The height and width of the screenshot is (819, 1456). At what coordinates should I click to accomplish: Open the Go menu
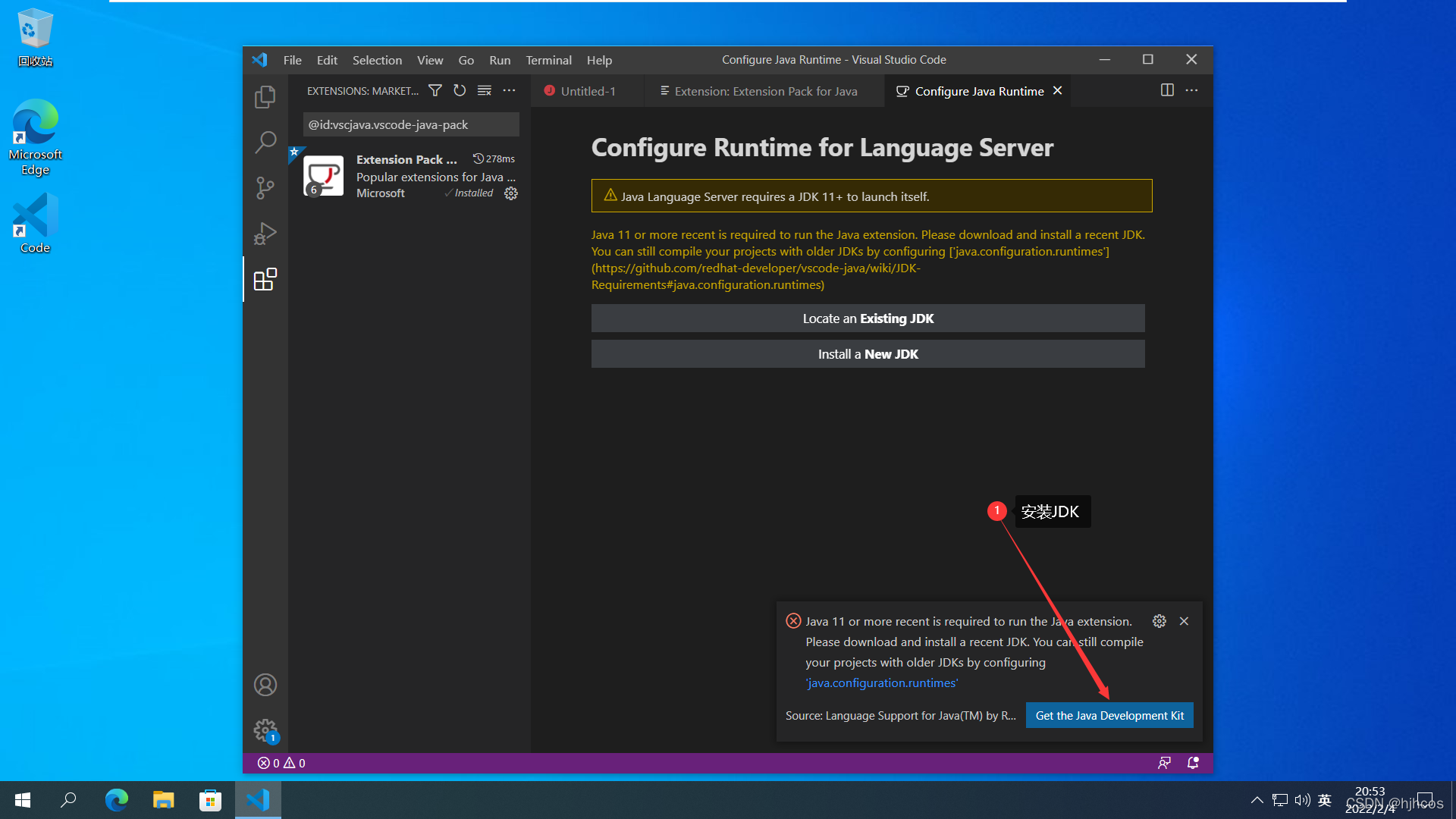[466, 60]
